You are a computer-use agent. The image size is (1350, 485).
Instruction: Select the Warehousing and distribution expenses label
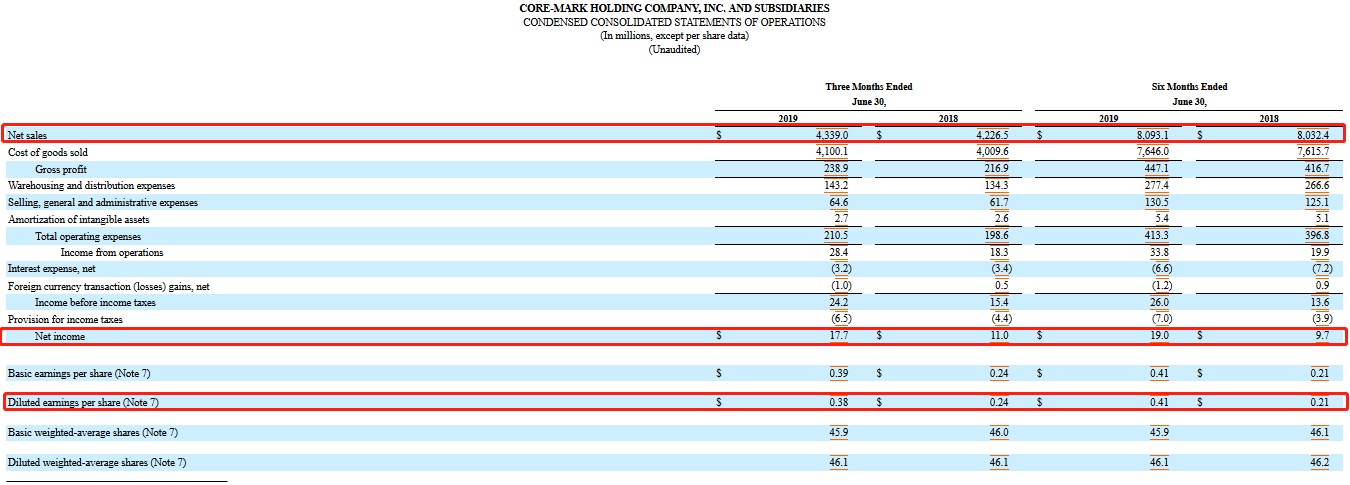(x=91, y=186)
